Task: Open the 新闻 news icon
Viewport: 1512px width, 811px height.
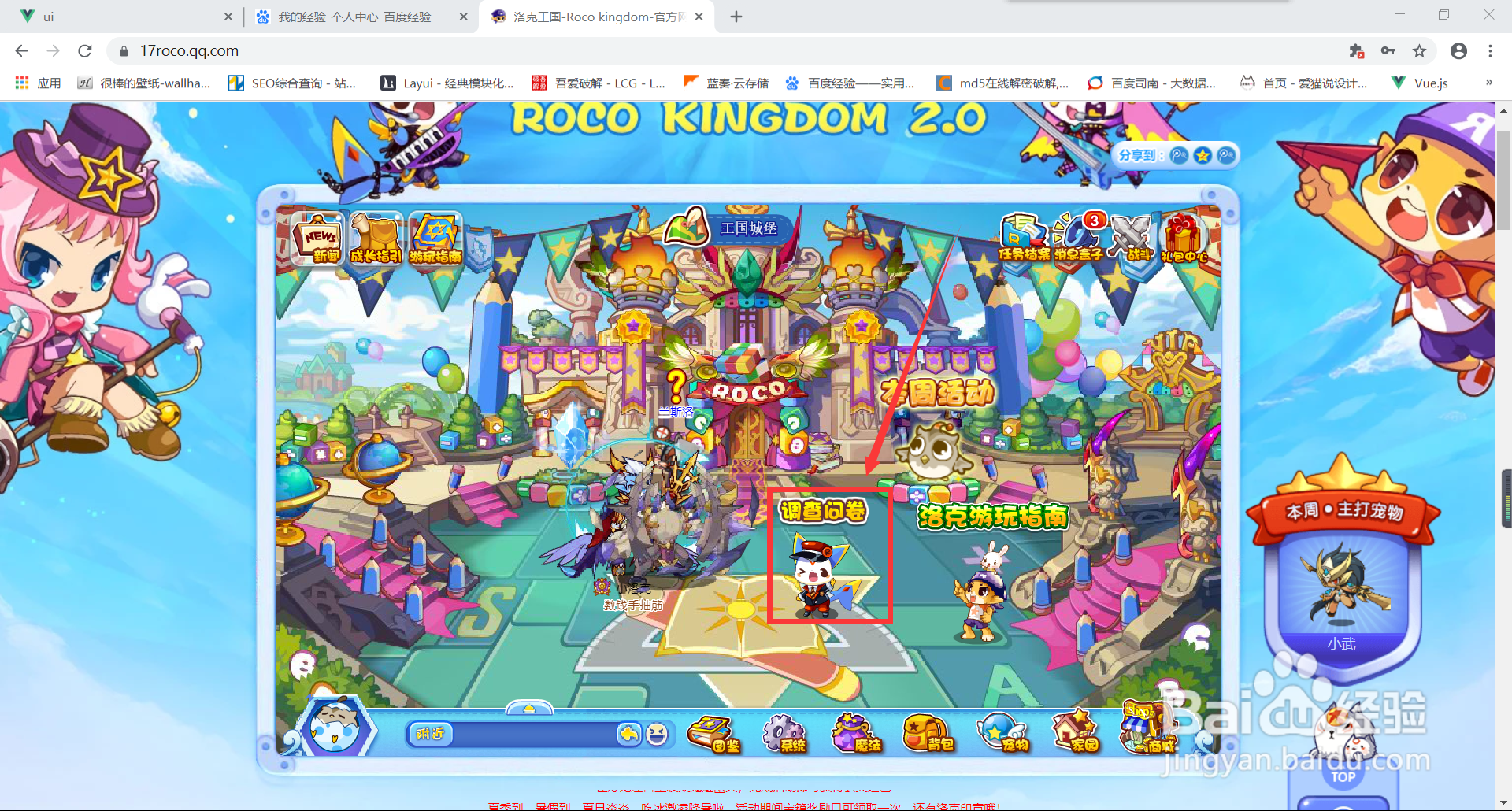Action: click(x=317, y=239)
